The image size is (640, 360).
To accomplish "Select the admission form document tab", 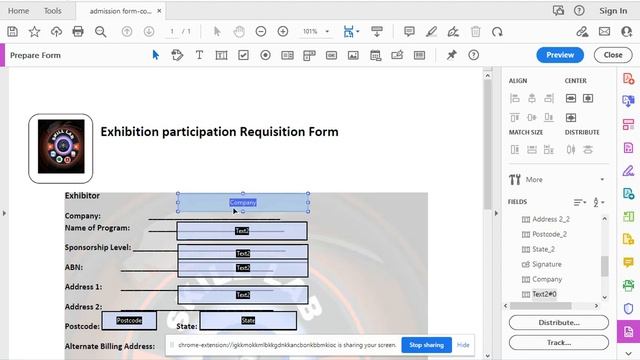I will click(x=120, y=11).
